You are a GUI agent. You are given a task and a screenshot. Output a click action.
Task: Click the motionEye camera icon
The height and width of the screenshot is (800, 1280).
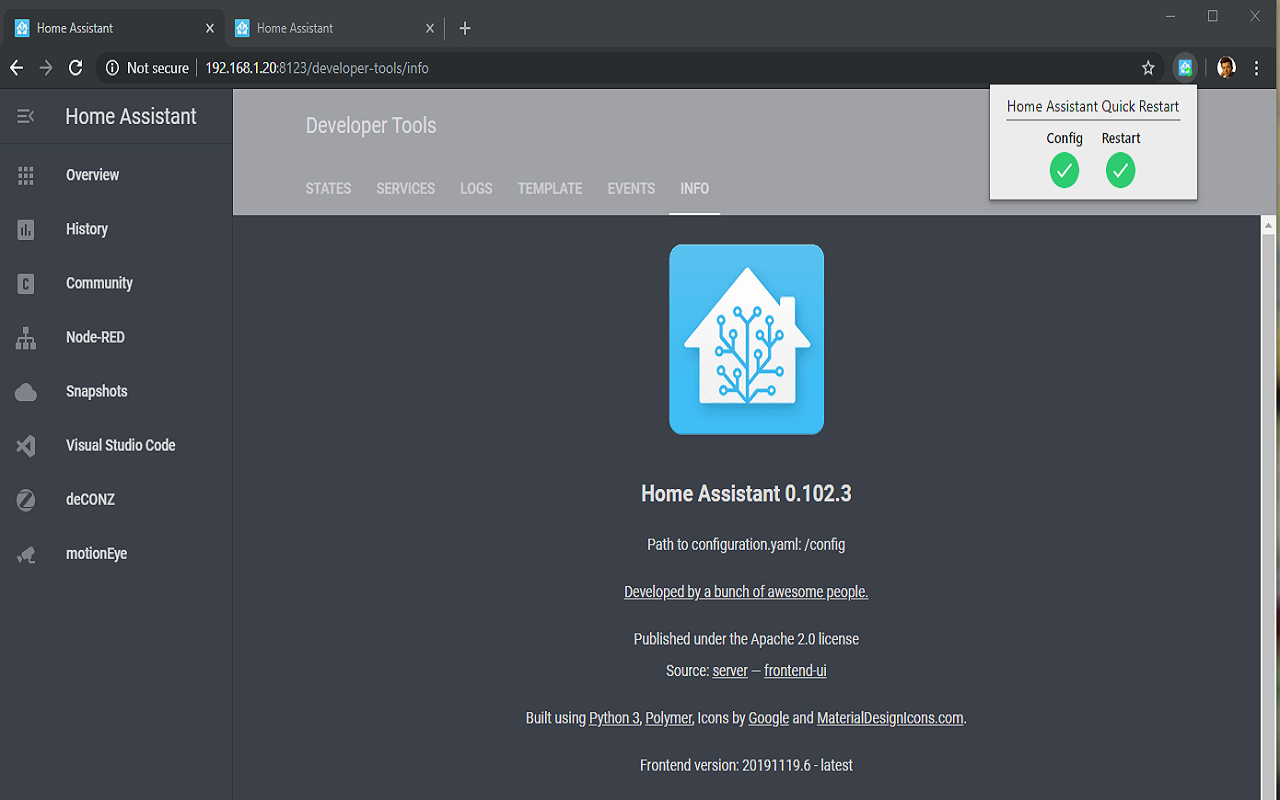tap(26, 554)
